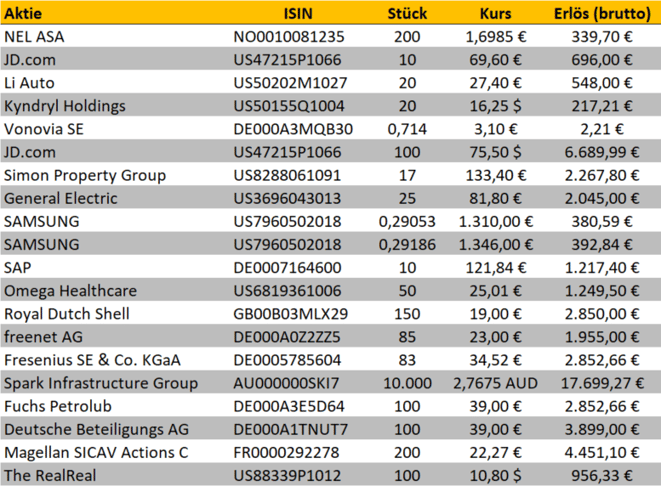Viewport: 661px width, 486px height.
Task: Click the proceeds 1.249,50 €
Action: pyautogui.click(x=602, y=291)
